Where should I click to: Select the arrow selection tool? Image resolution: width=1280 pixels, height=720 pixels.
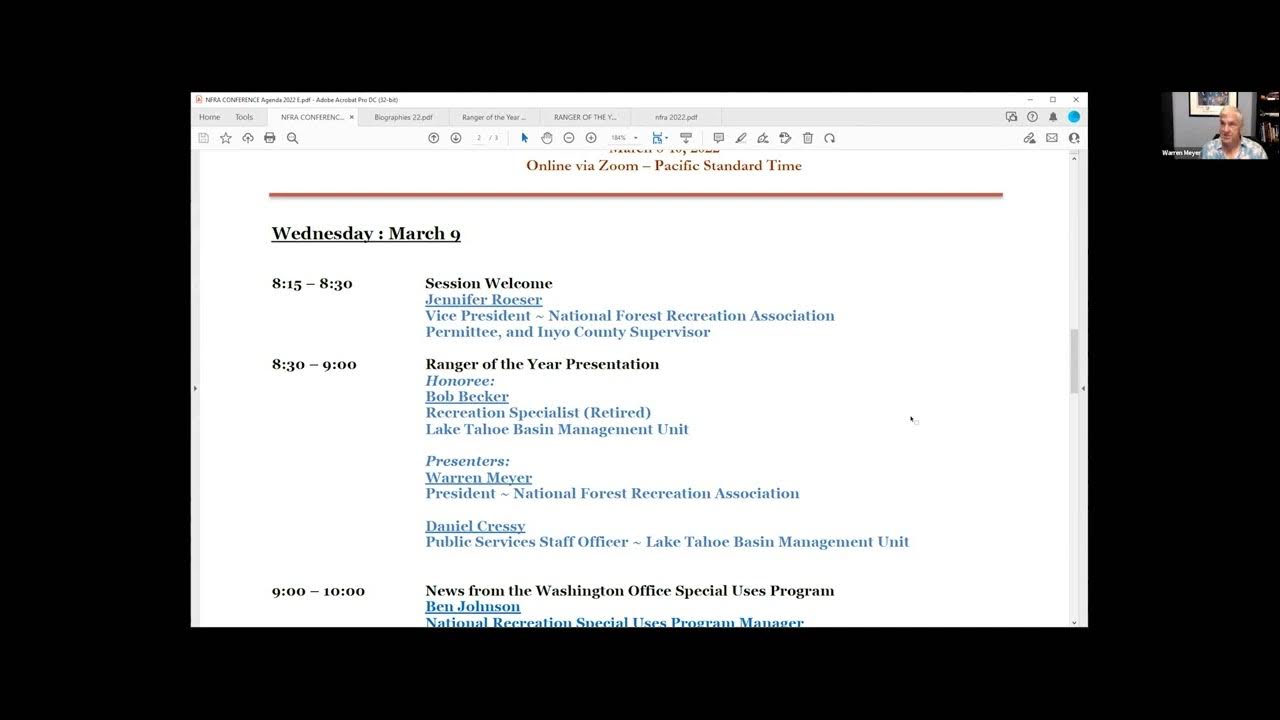click(x=524, y=138)
